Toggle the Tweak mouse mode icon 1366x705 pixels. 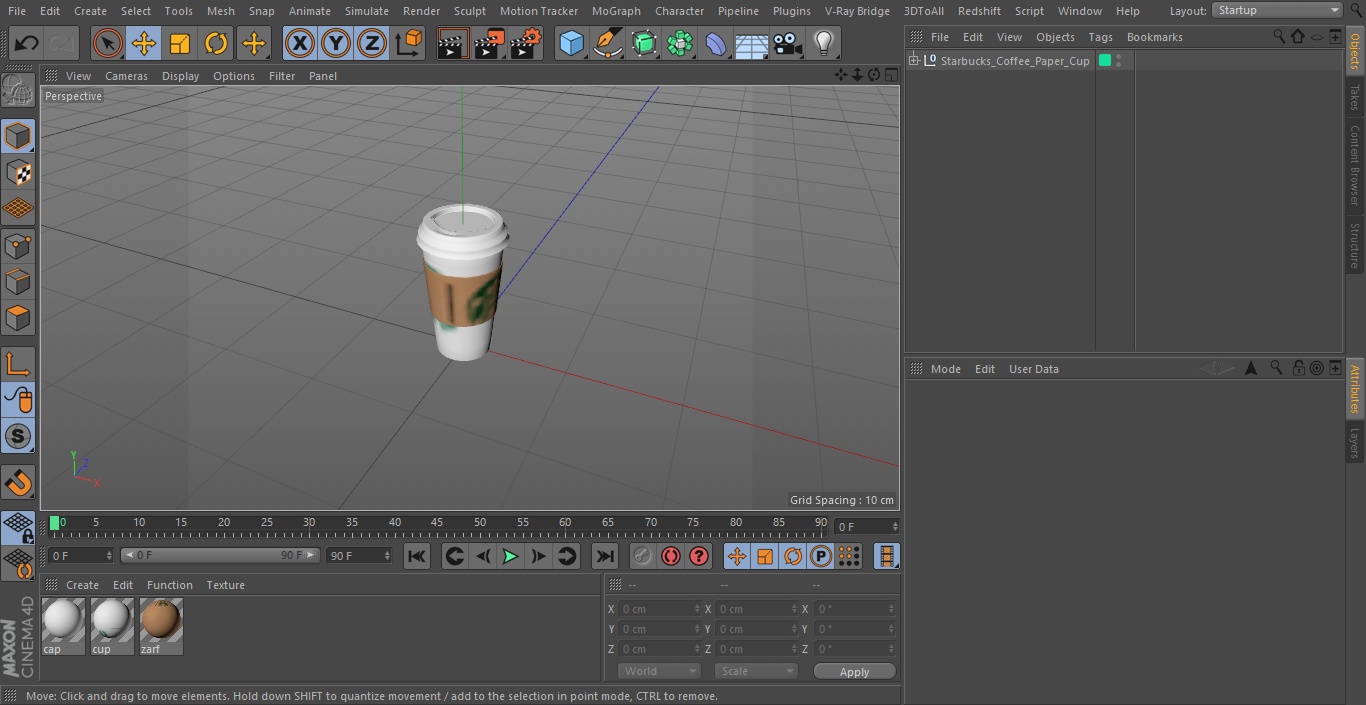coord(18,400)
